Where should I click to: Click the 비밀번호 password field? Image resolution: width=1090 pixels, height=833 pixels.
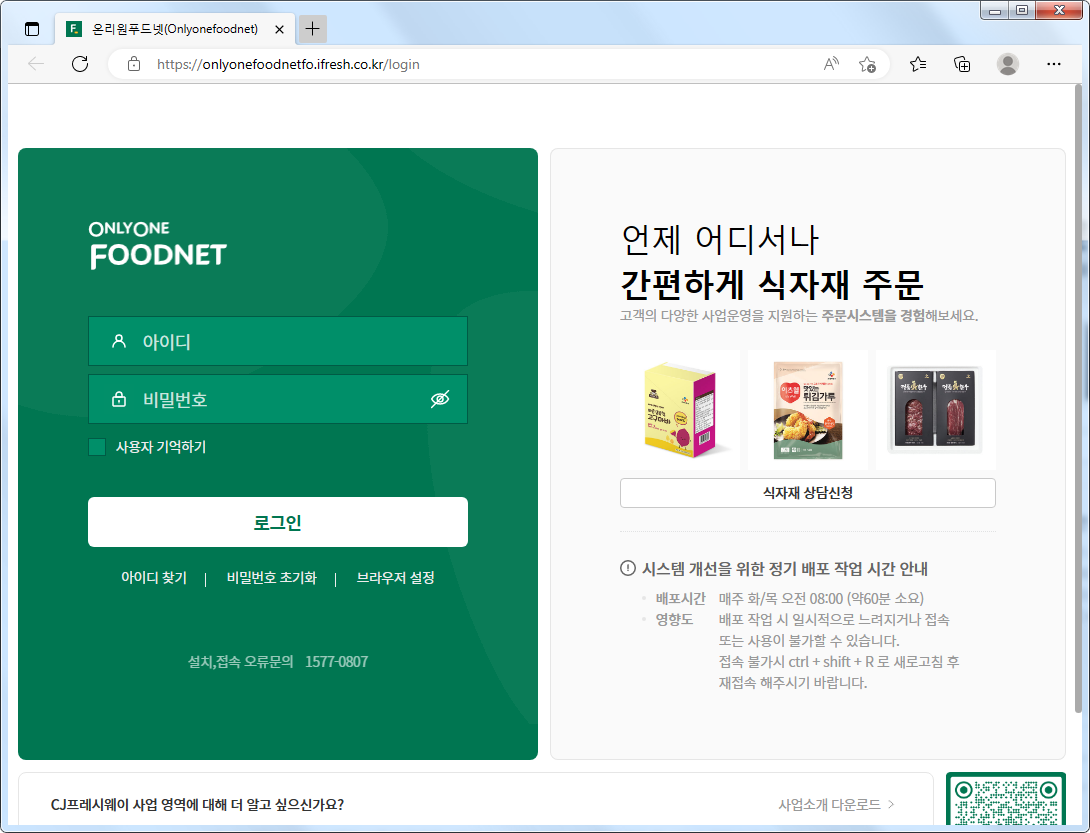coord(278,399)
